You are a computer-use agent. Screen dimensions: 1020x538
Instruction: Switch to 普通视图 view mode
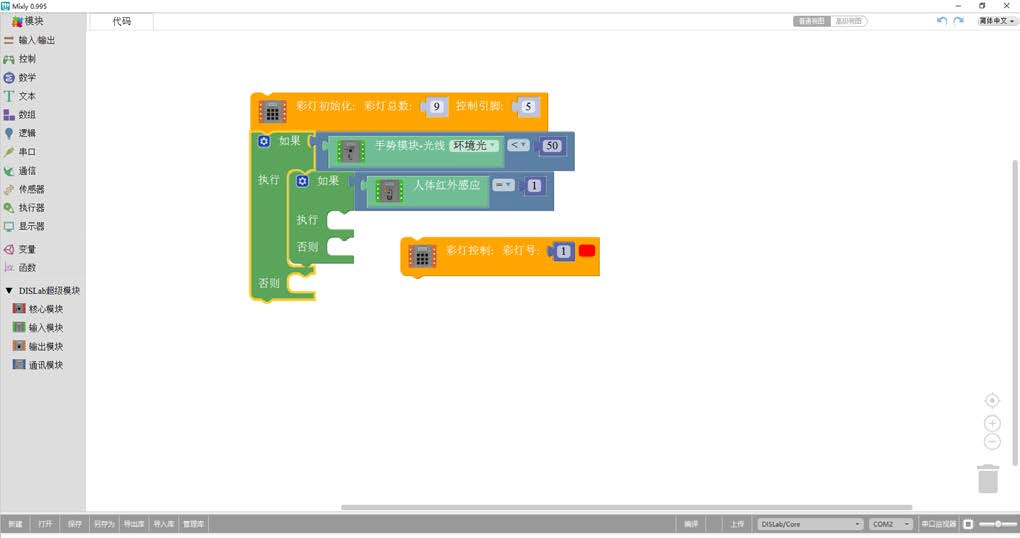coord(812,21)
